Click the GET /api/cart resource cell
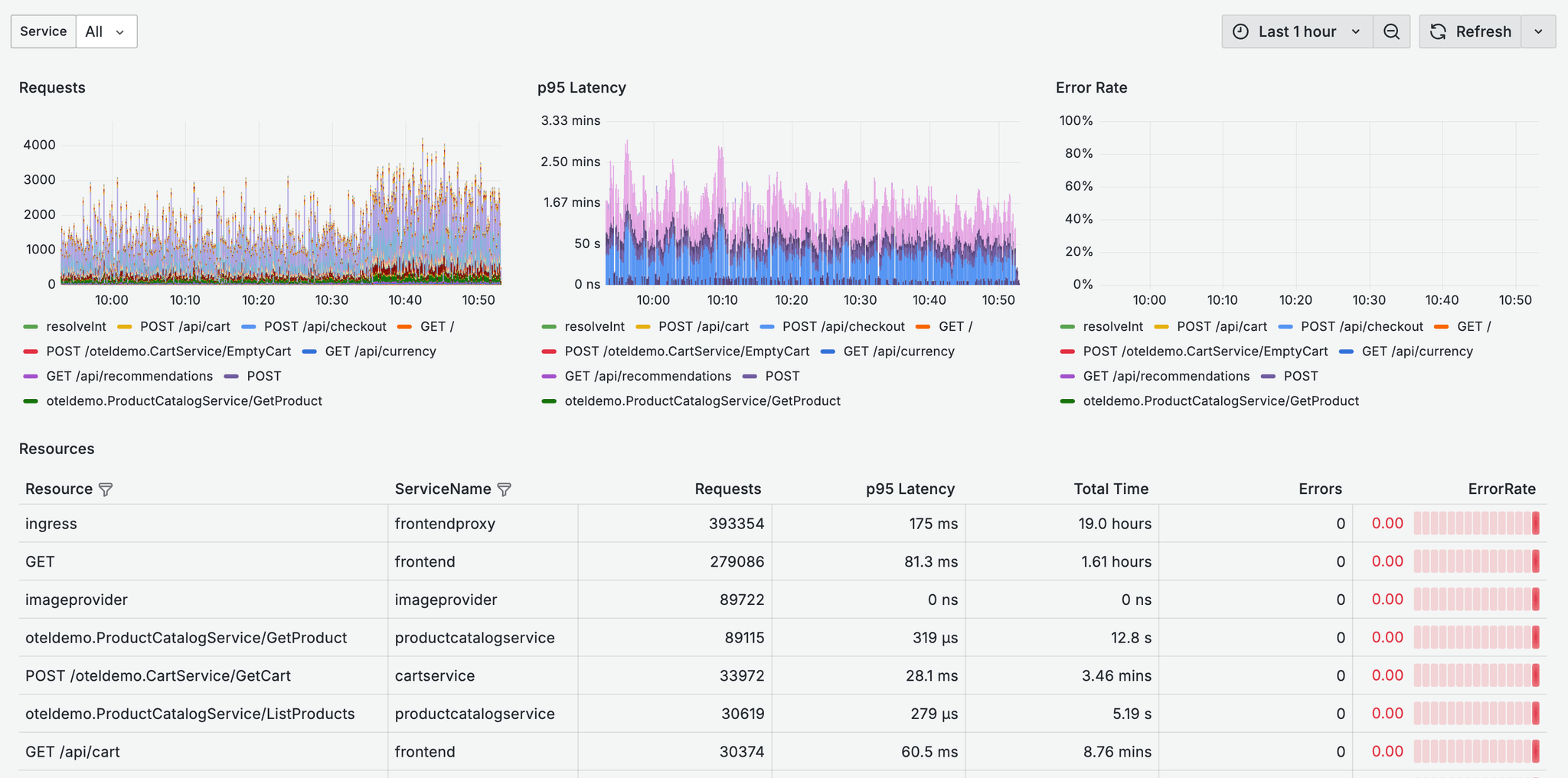The height and width of the screenshot is (778, 1568). 203,752
